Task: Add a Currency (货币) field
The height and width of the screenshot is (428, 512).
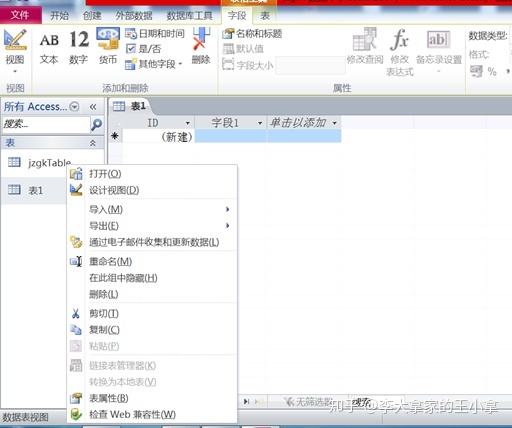Action: [108, 47]
